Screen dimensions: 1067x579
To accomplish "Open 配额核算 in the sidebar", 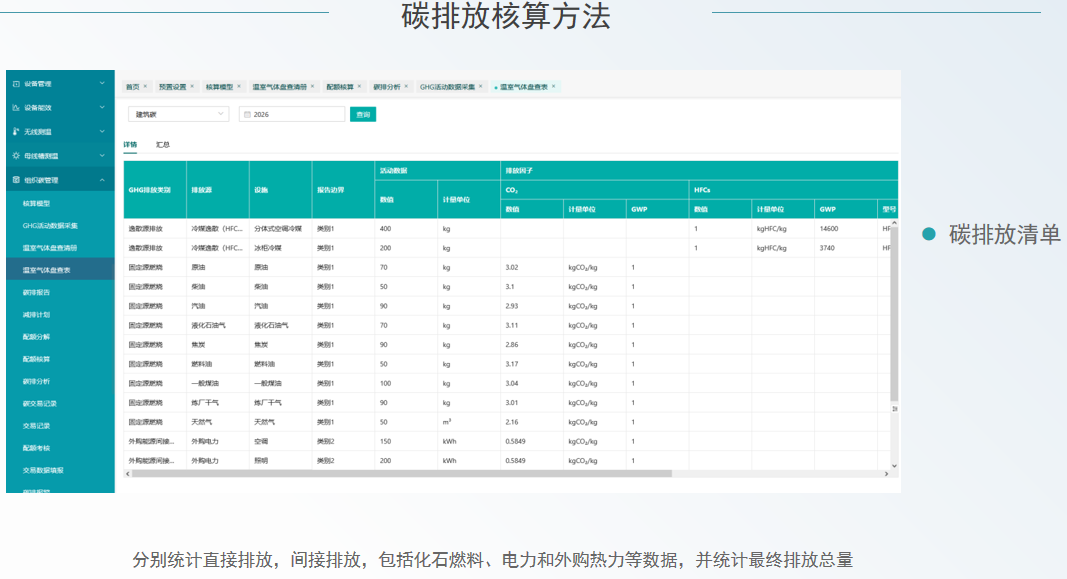I will (x=60, y=359).
